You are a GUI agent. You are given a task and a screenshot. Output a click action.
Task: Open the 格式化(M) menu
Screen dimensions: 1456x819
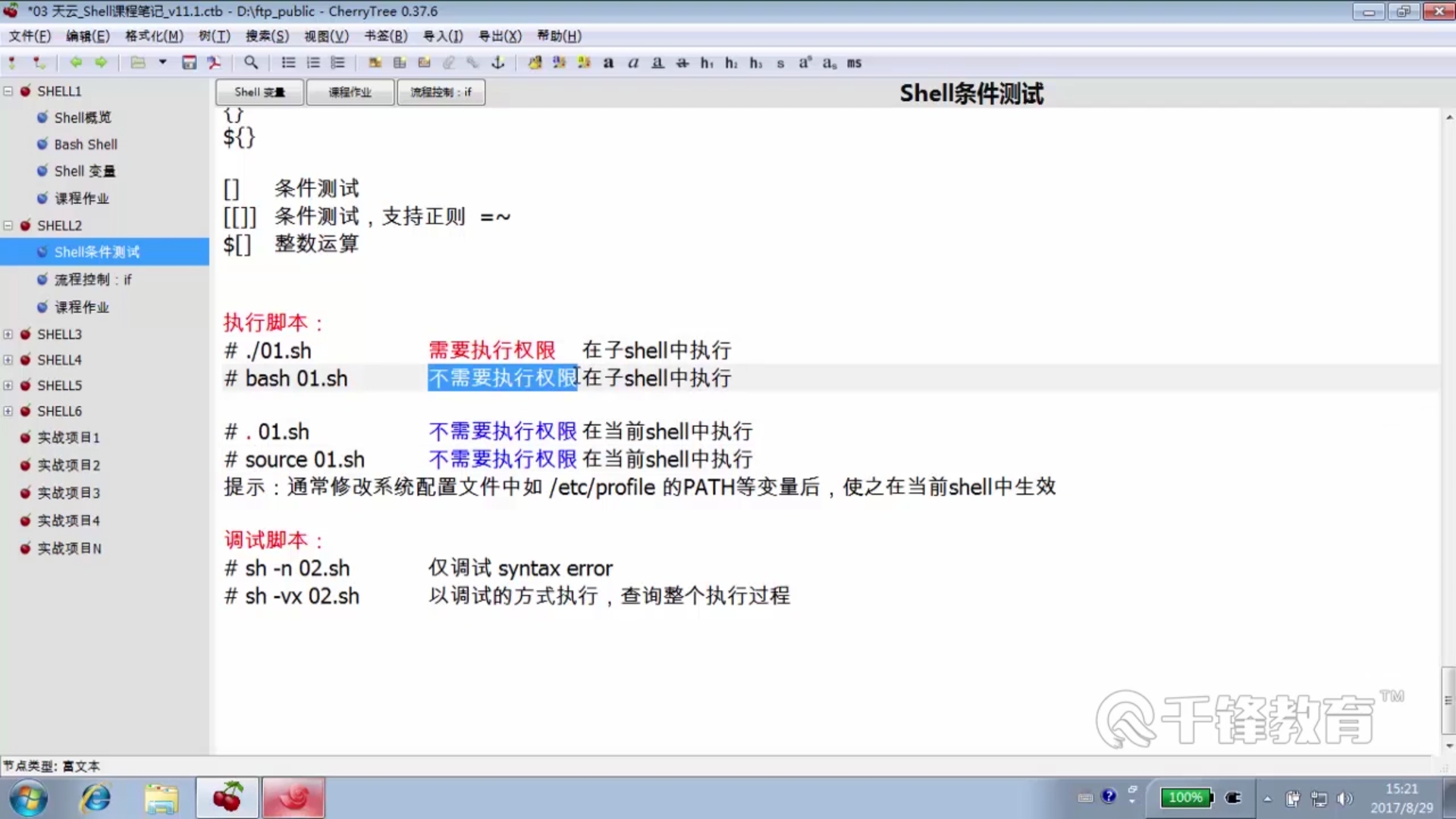pos(154,36)
